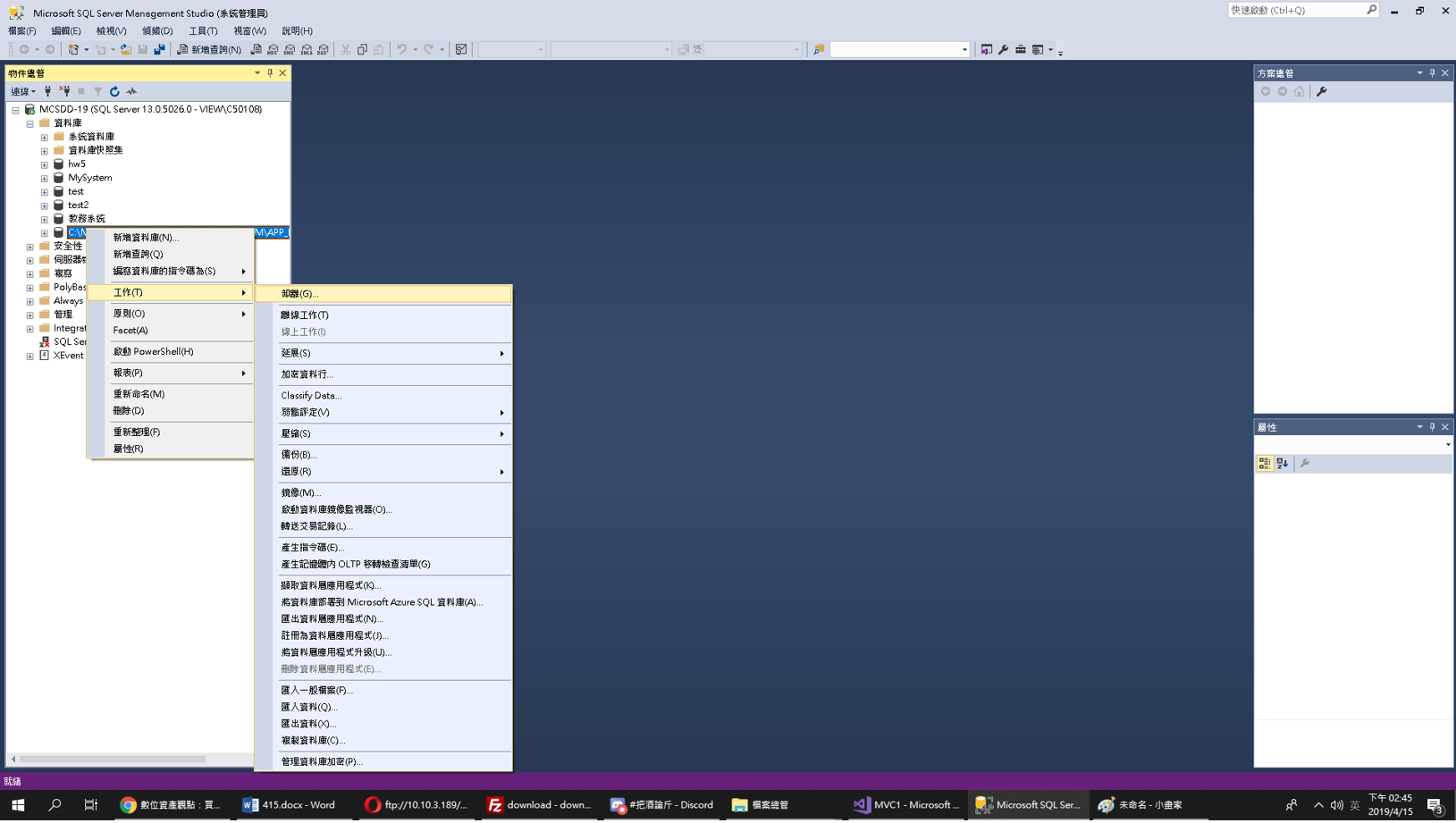This screenshot has width=1456, height=823.
Task: Pin the Object Explorer panel
Action: pyautogui.click(x=270, y=73)
